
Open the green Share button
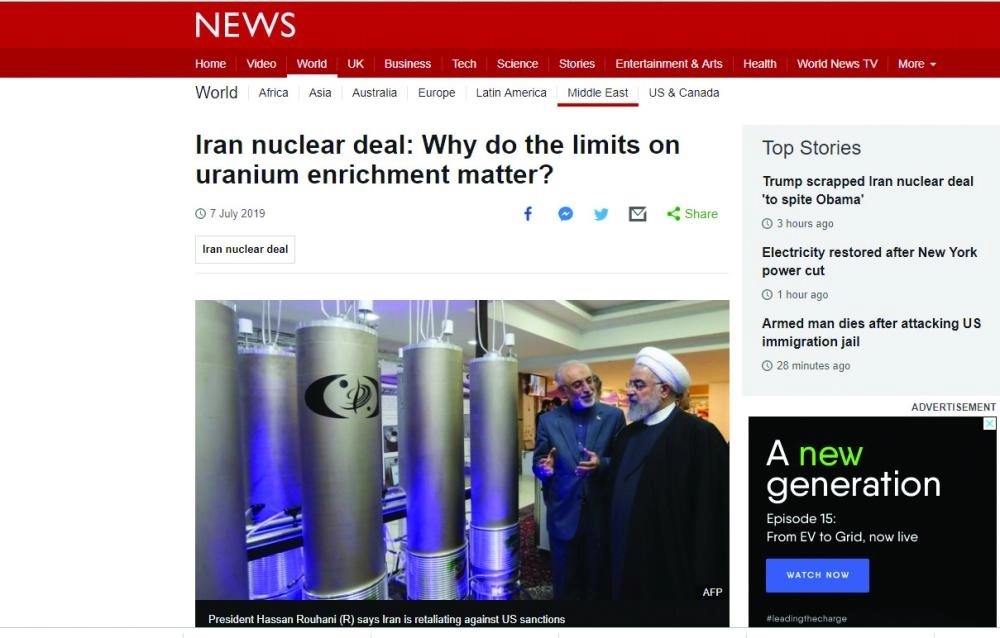[x=693, y=214]
